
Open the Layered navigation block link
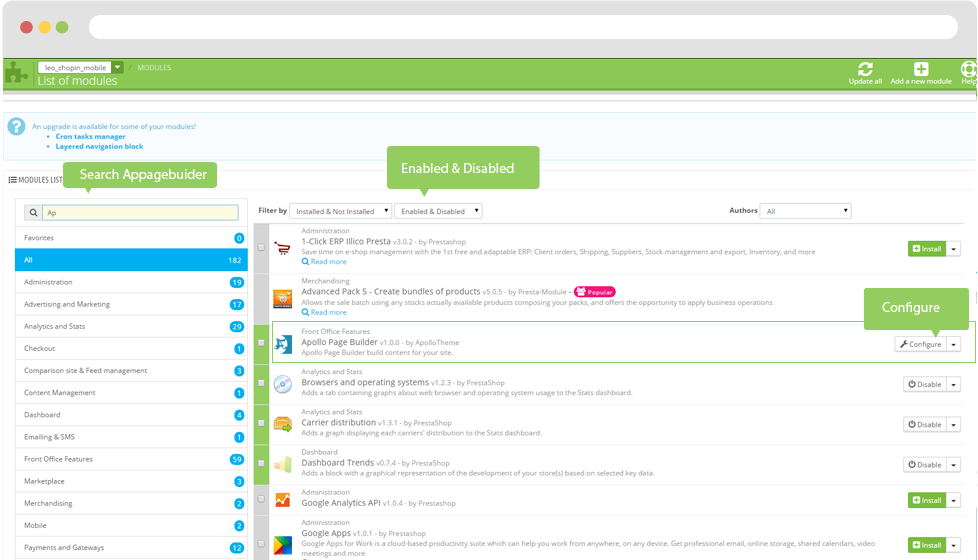99,147
